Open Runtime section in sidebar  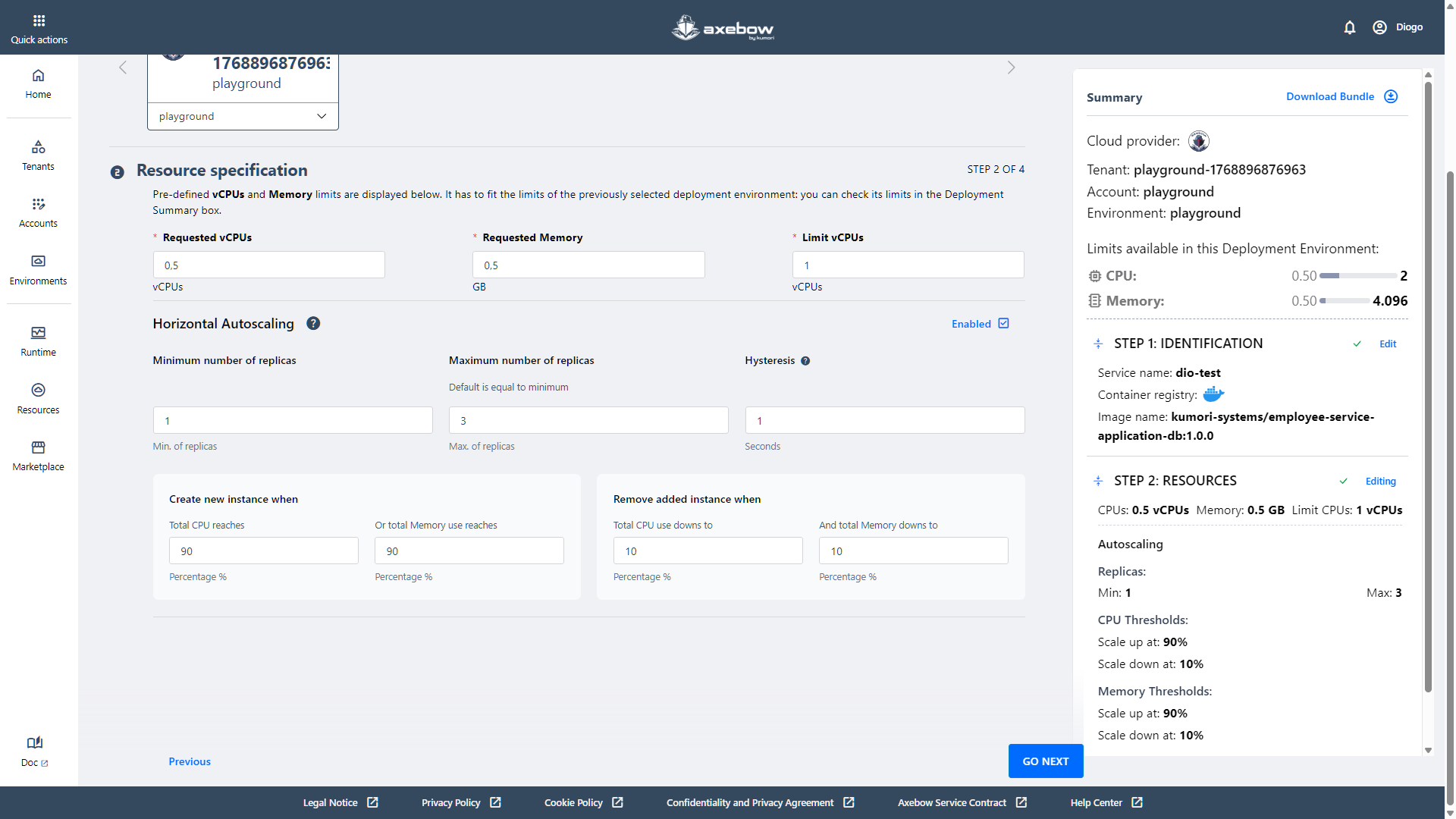38,340
